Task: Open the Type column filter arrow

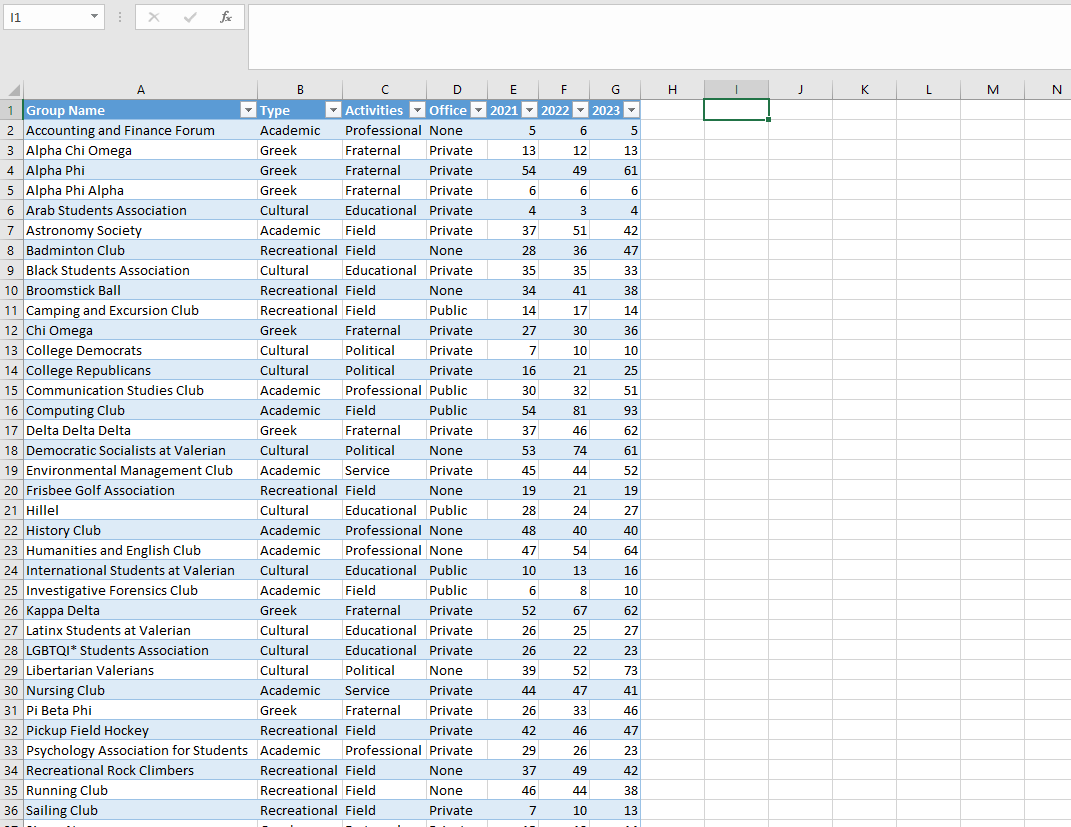Action: (x=333, y=110)
